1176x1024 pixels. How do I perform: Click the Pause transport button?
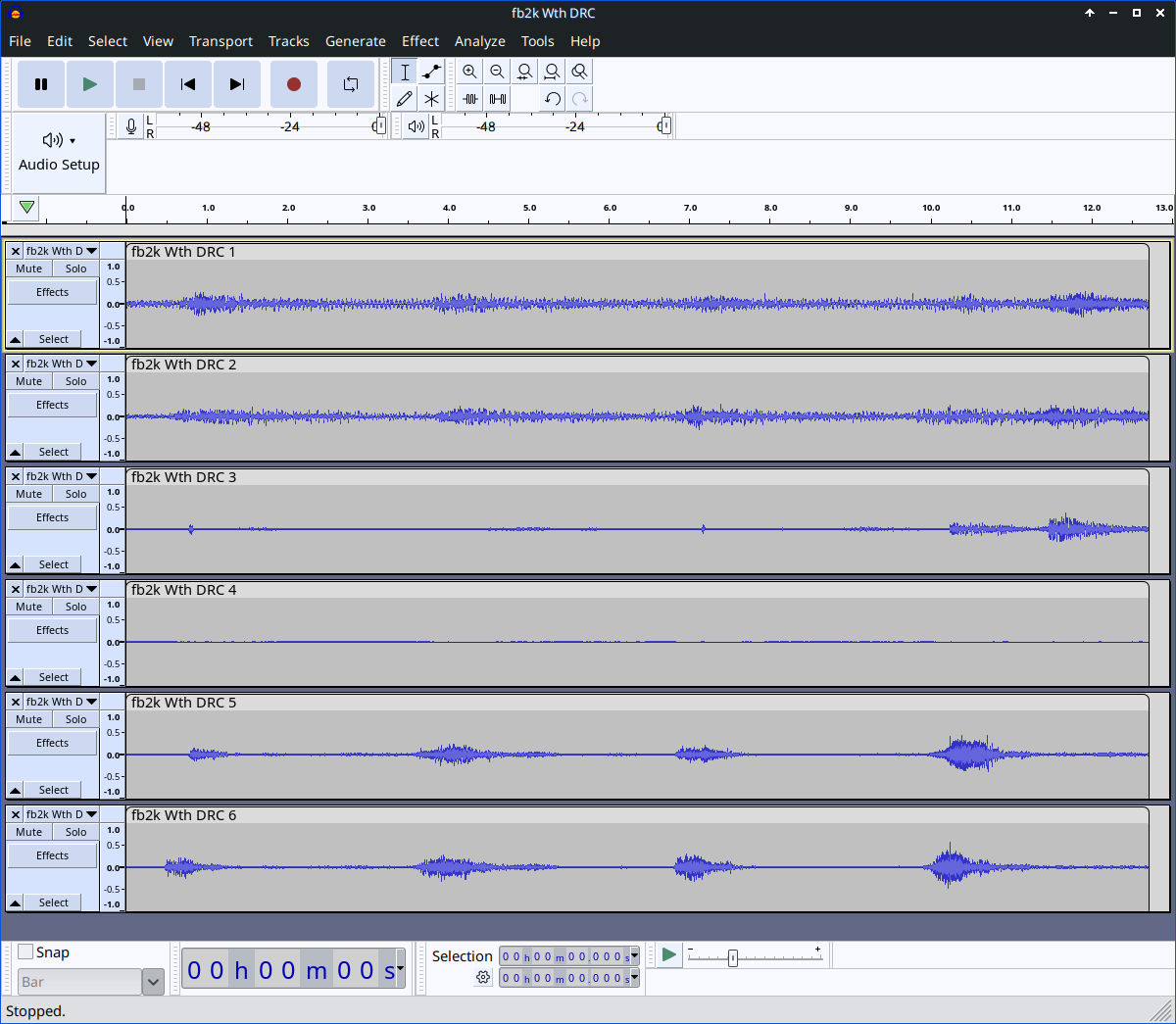pos(41,84)
